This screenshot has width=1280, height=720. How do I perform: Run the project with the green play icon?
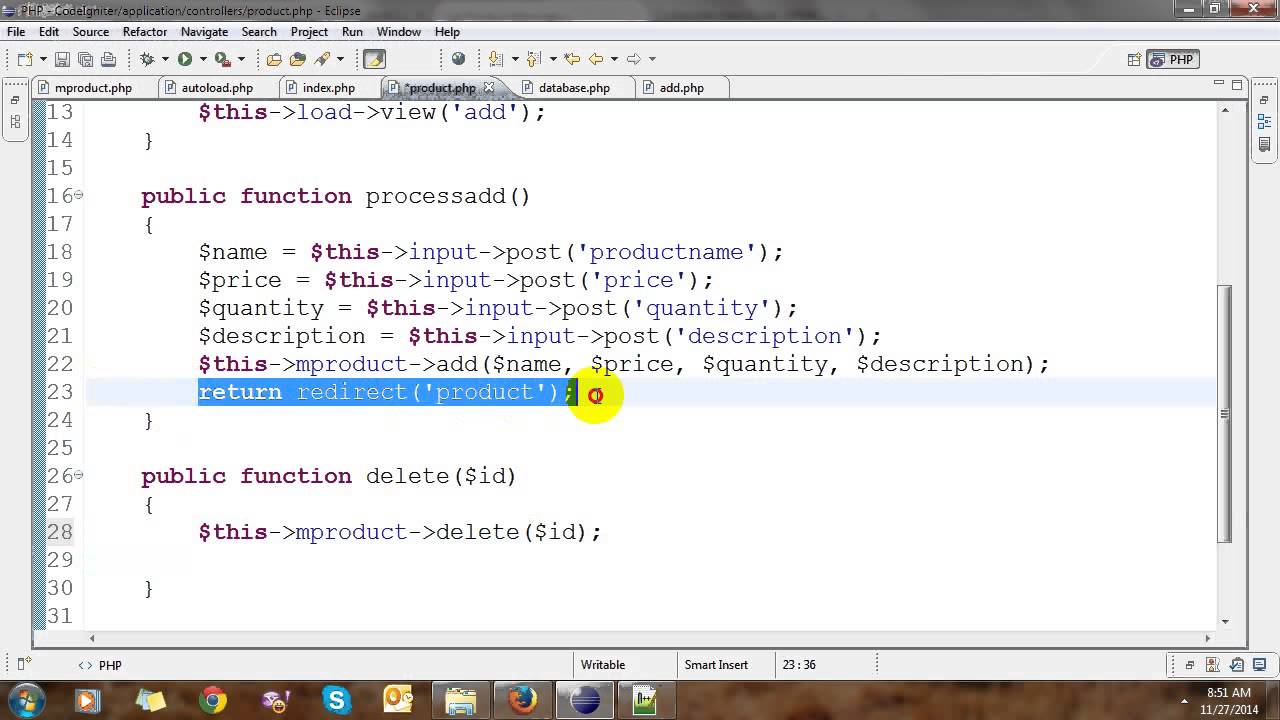(185, 59)
